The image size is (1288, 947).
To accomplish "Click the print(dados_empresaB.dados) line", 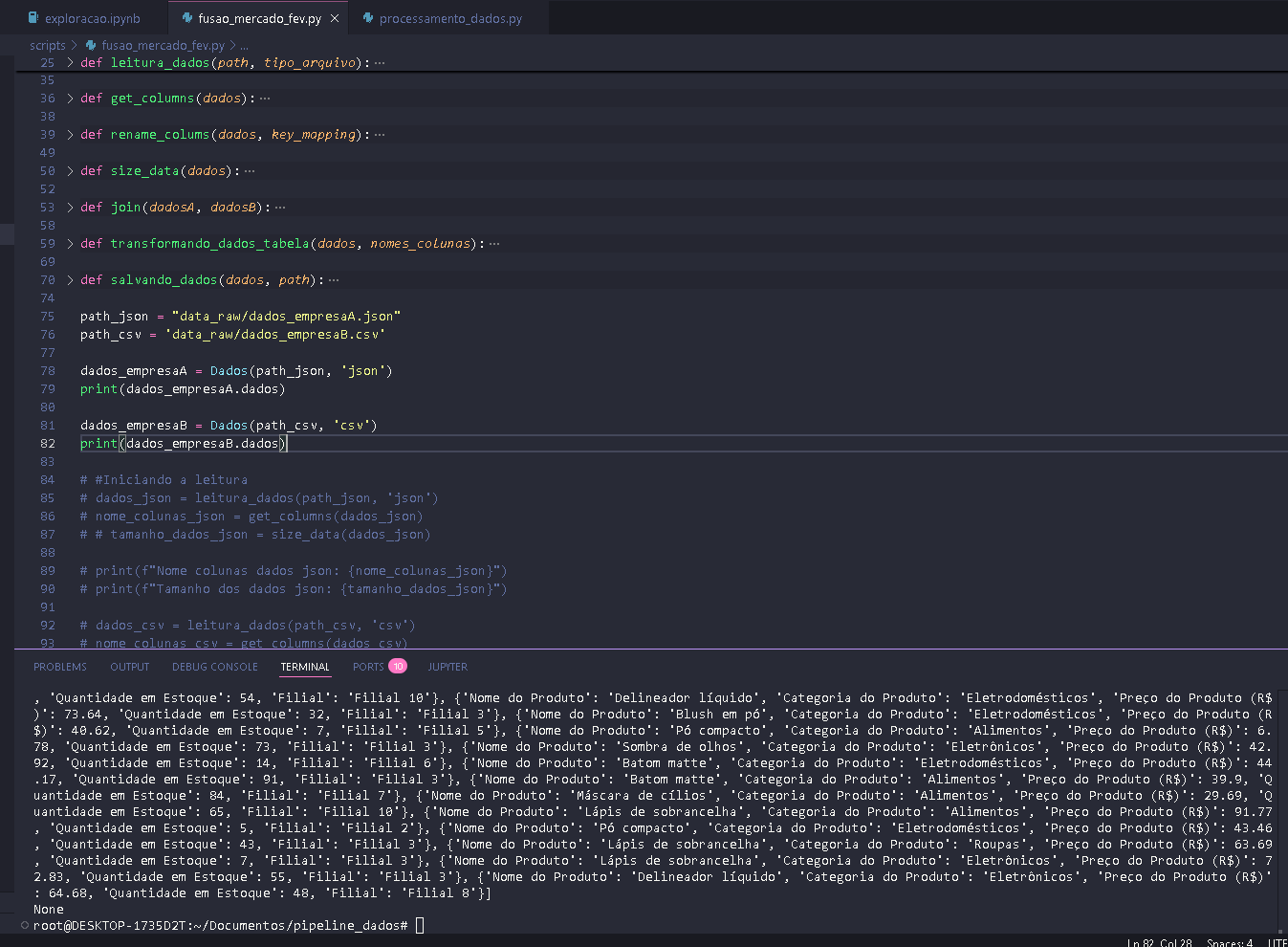I will click(184, 443).
